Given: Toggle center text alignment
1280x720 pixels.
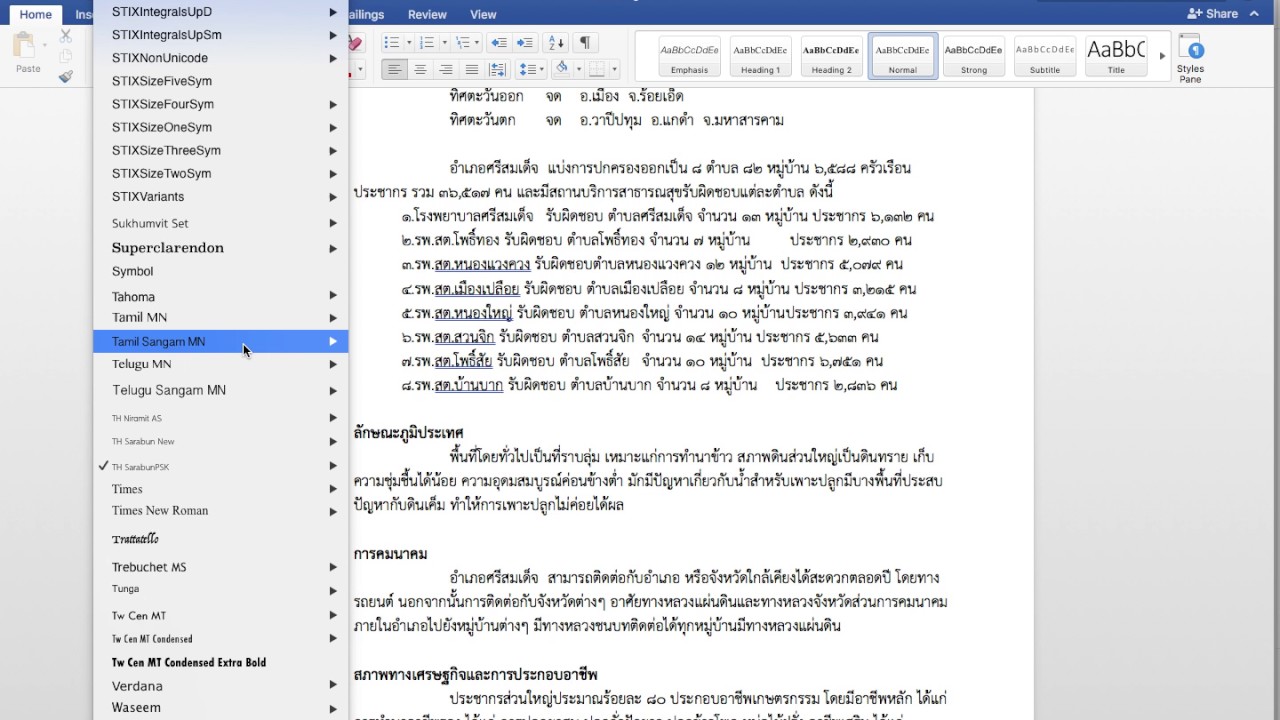Looking at the screenshot, I should [x=421, y=69].
